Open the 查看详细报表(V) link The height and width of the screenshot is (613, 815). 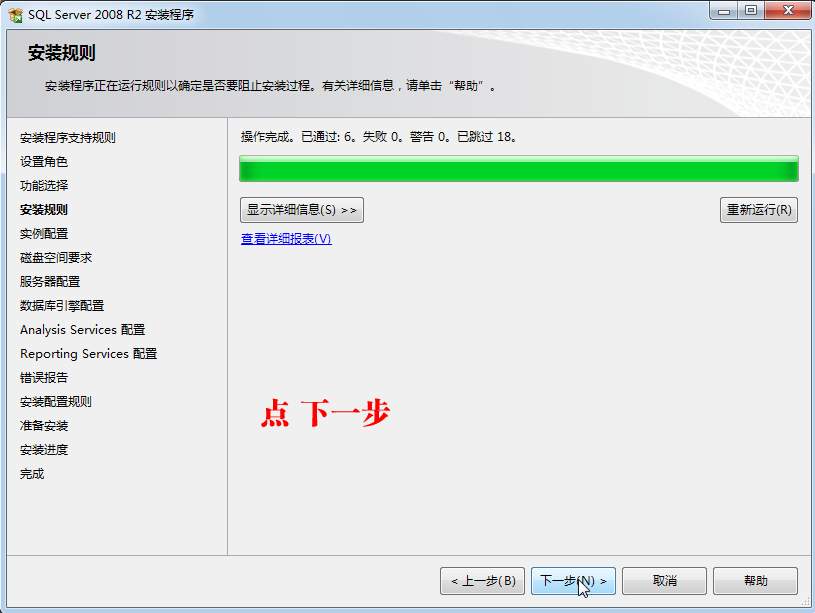[286, 239]
